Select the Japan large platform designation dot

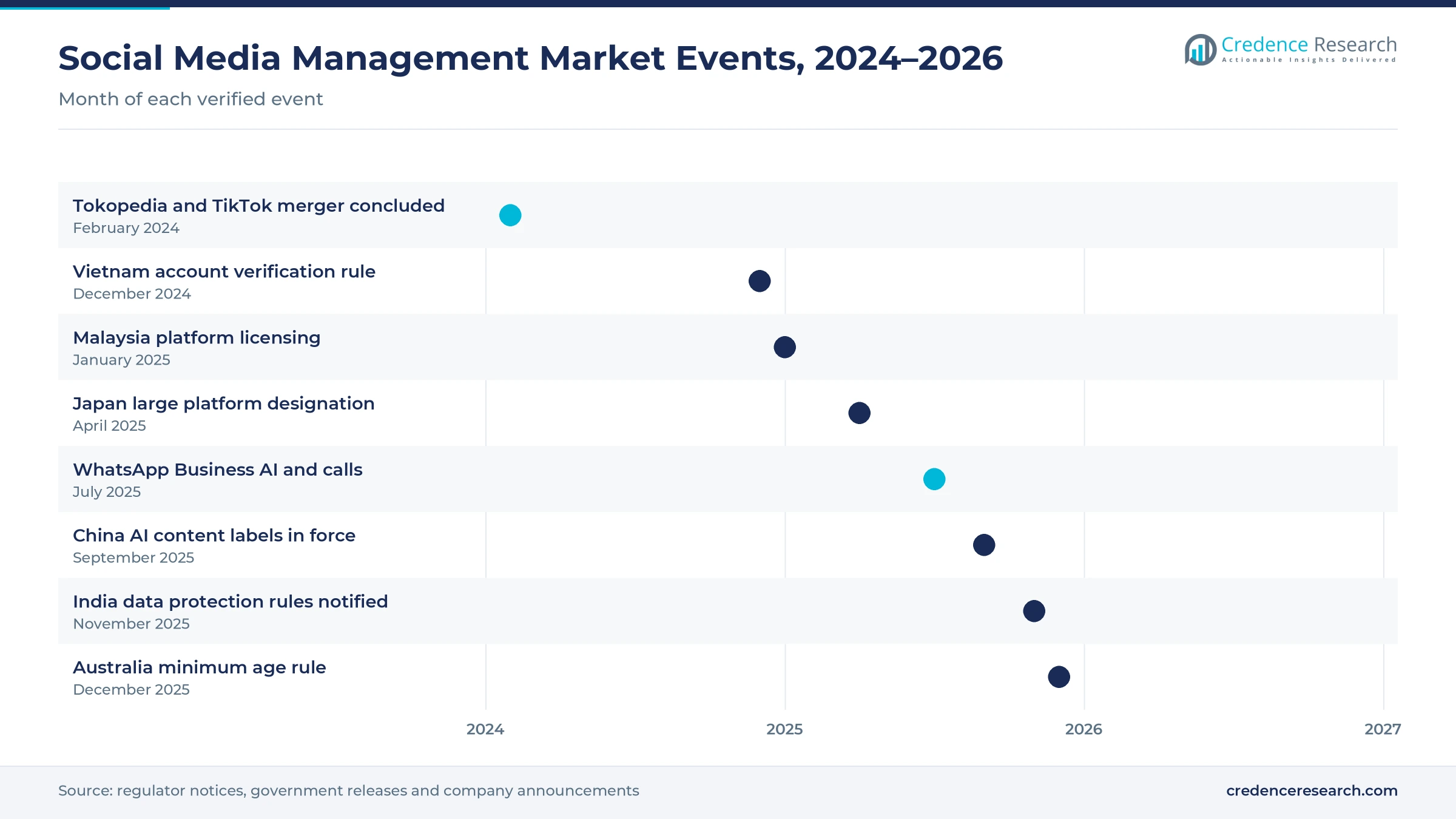pos(859,413)
